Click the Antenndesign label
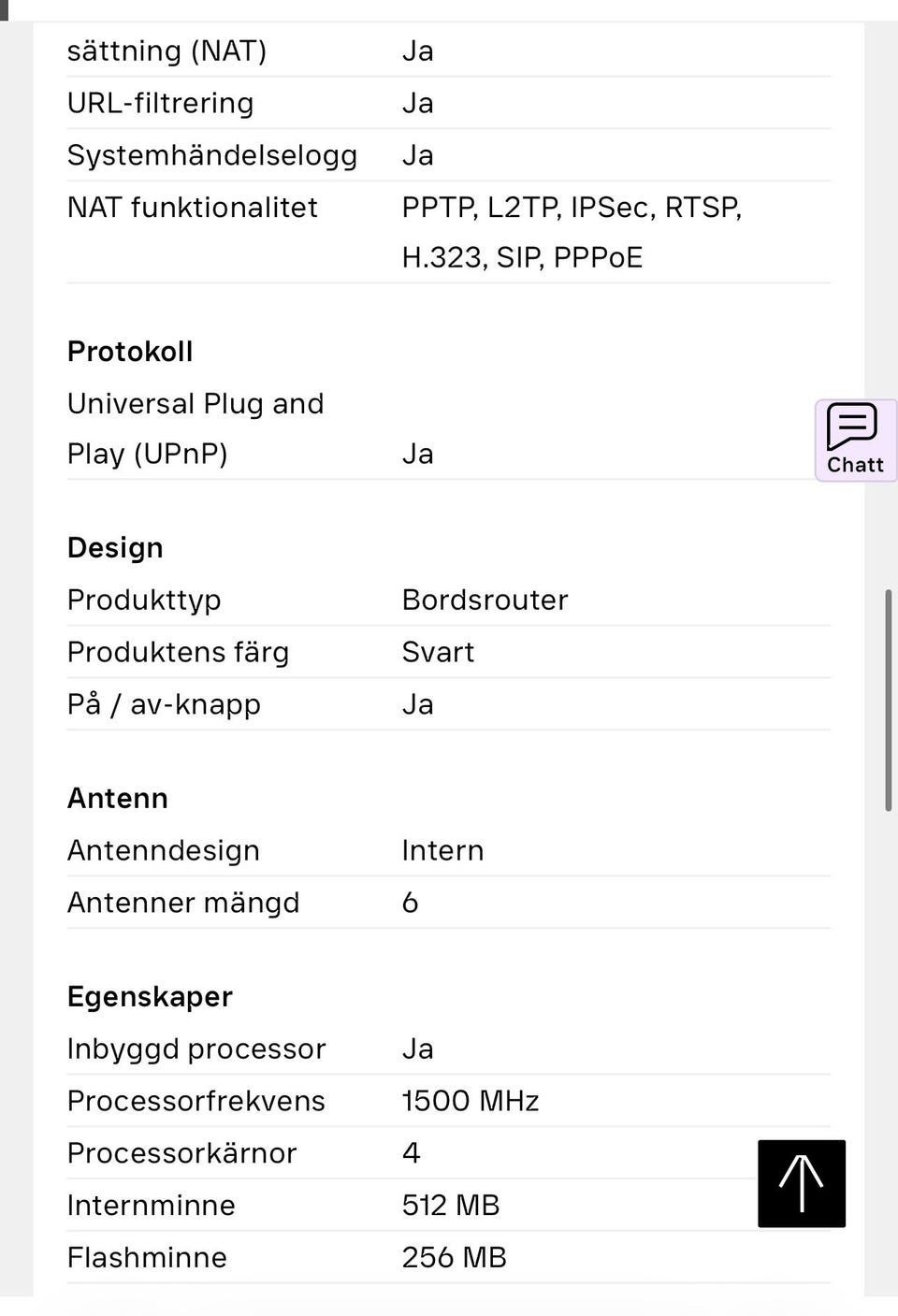898x1316 pixels. click(x=164, y=851)
